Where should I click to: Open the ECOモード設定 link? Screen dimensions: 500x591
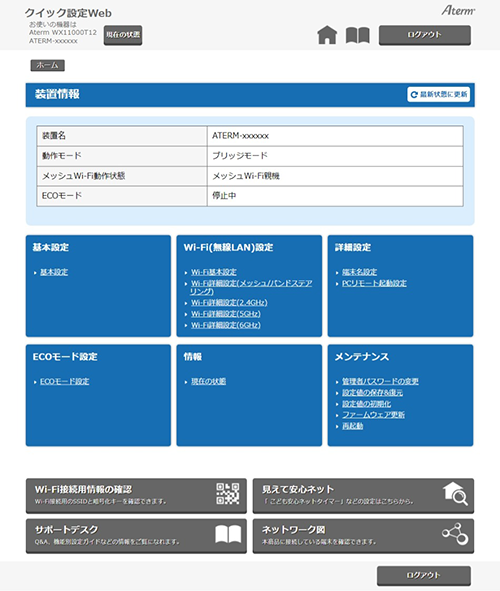pos(64,381)
